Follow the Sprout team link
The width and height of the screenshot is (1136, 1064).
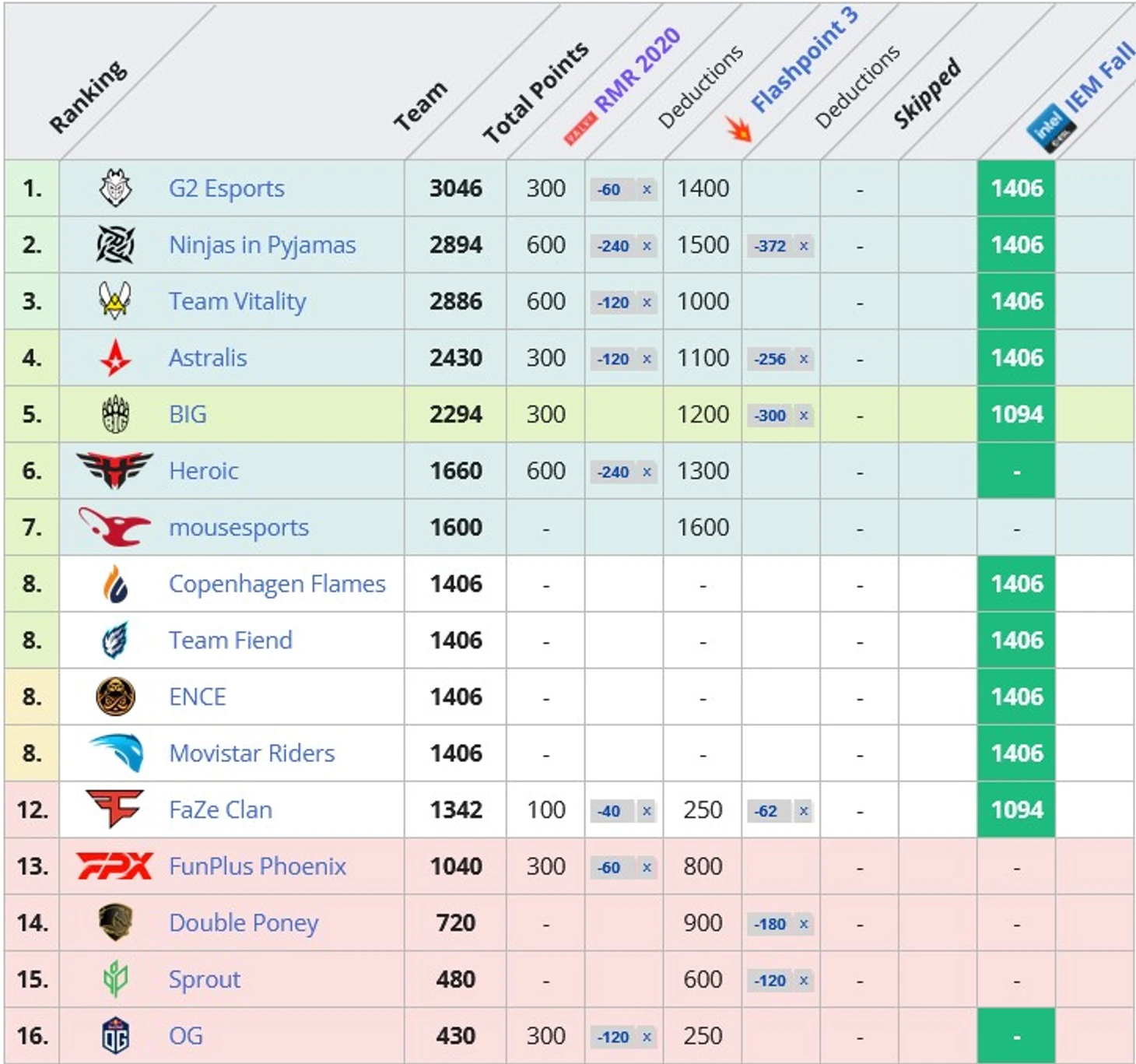tap(205, 980)
